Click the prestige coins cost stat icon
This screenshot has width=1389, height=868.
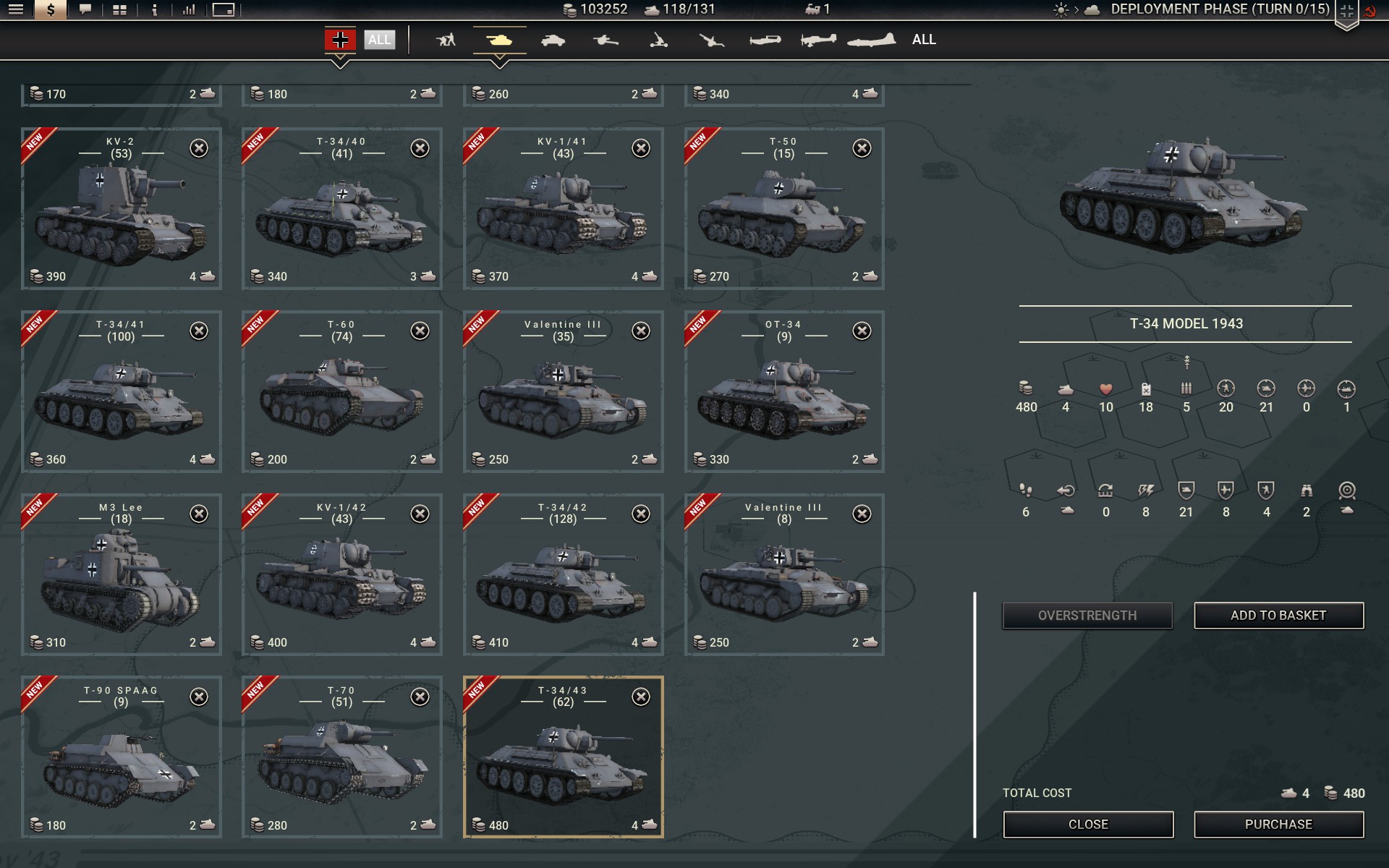1026,388
